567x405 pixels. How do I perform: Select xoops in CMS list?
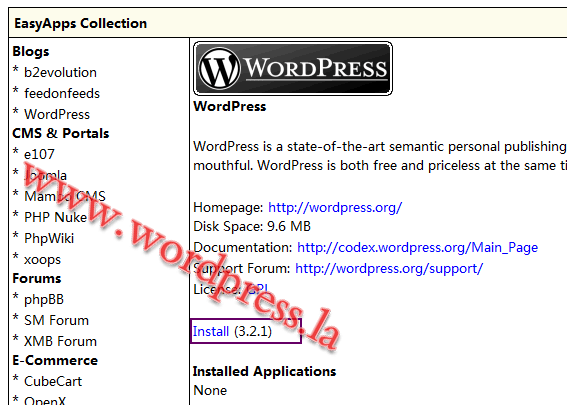point(42,260)
